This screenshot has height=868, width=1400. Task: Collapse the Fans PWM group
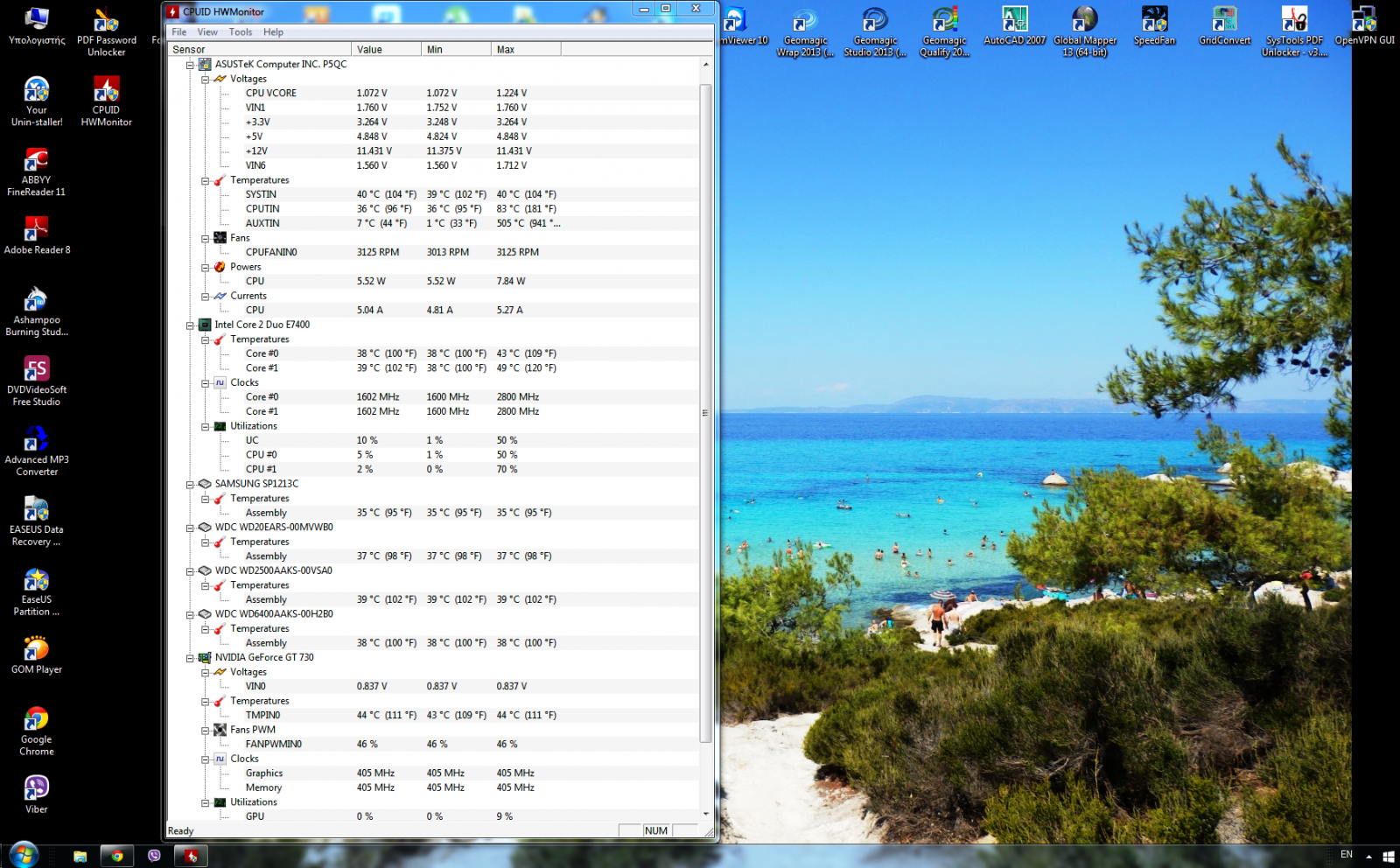(x=206, y=731)
